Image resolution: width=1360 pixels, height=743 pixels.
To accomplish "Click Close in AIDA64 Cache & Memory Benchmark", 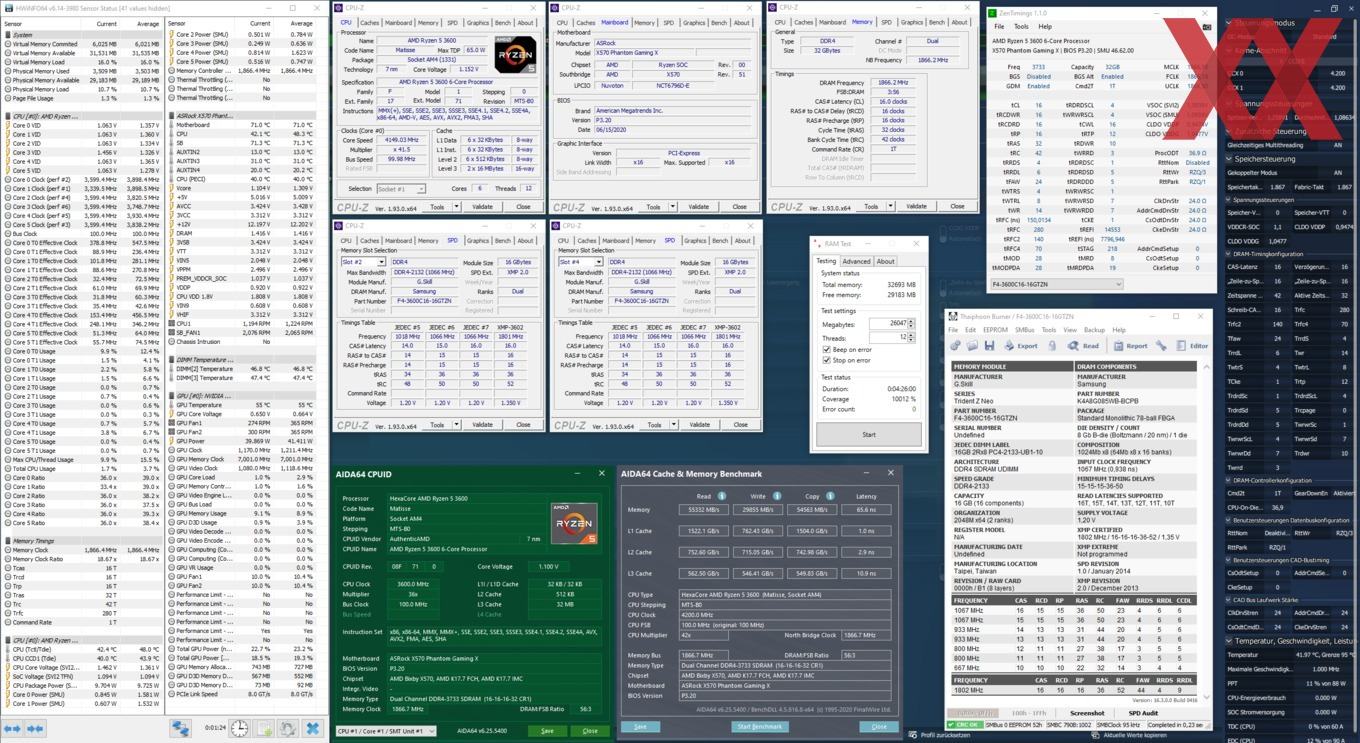I will point(878,726).
